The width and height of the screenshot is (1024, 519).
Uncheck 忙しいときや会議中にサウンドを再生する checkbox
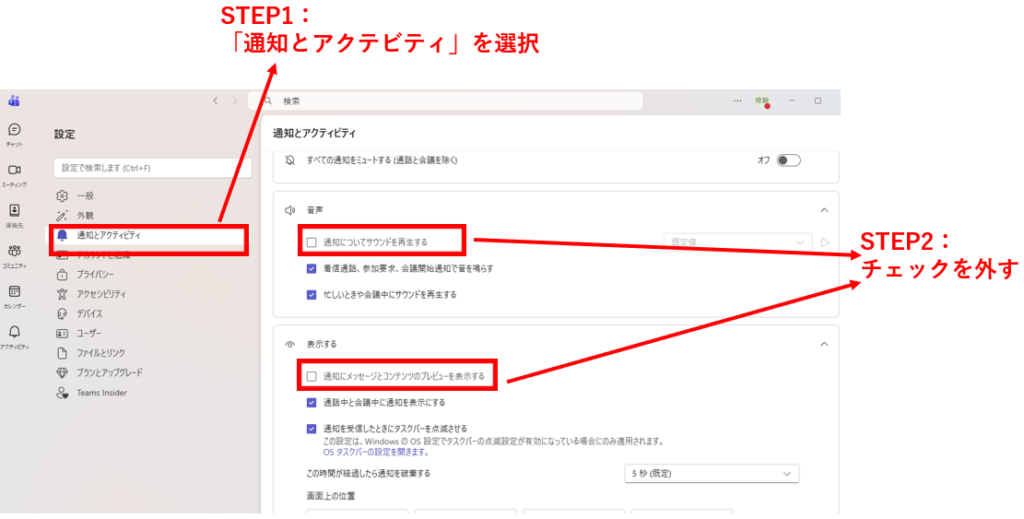[x=312, y=295]
